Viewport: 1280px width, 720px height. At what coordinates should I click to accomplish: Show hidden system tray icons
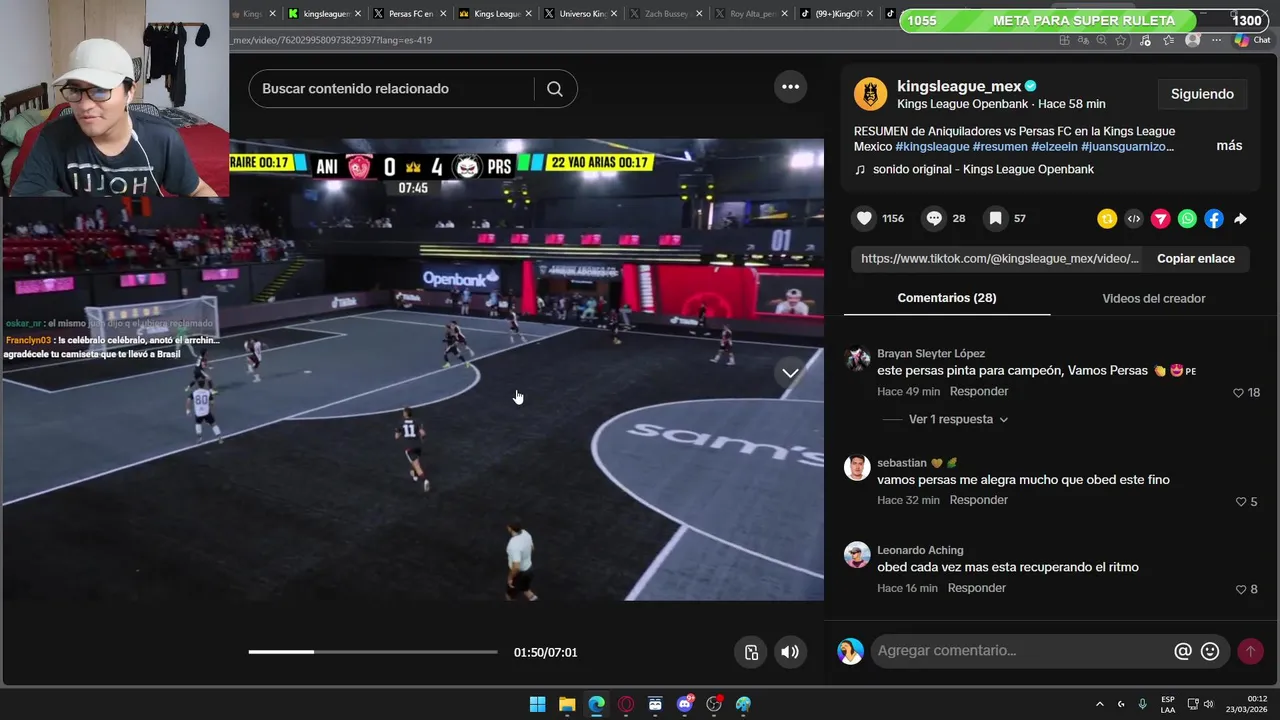[1099, 704]
